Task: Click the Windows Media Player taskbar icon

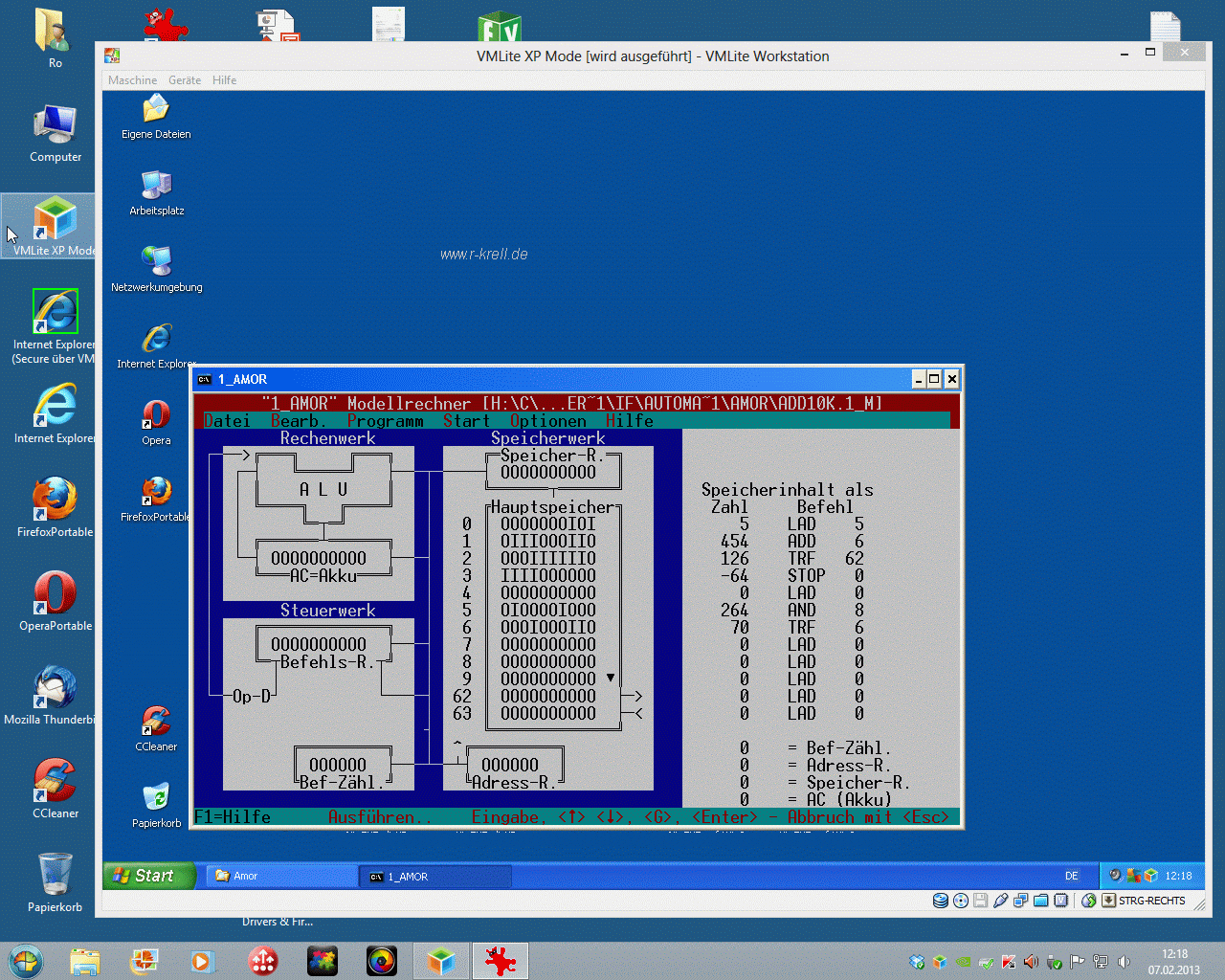Action: point(202,961)
